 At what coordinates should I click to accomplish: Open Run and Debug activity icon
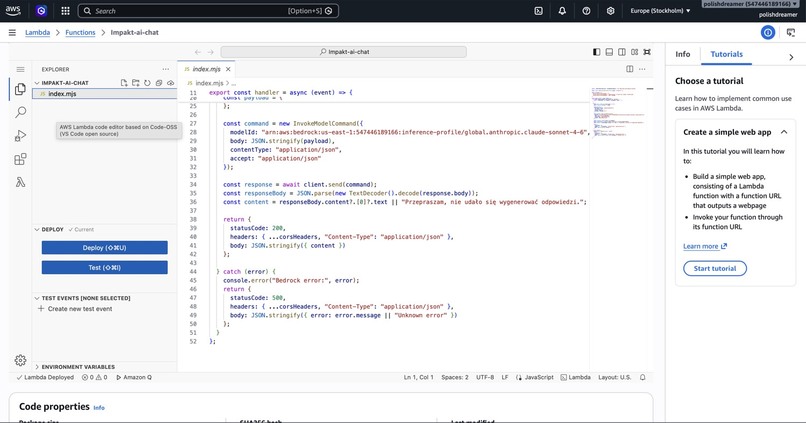tap(20, 136)
